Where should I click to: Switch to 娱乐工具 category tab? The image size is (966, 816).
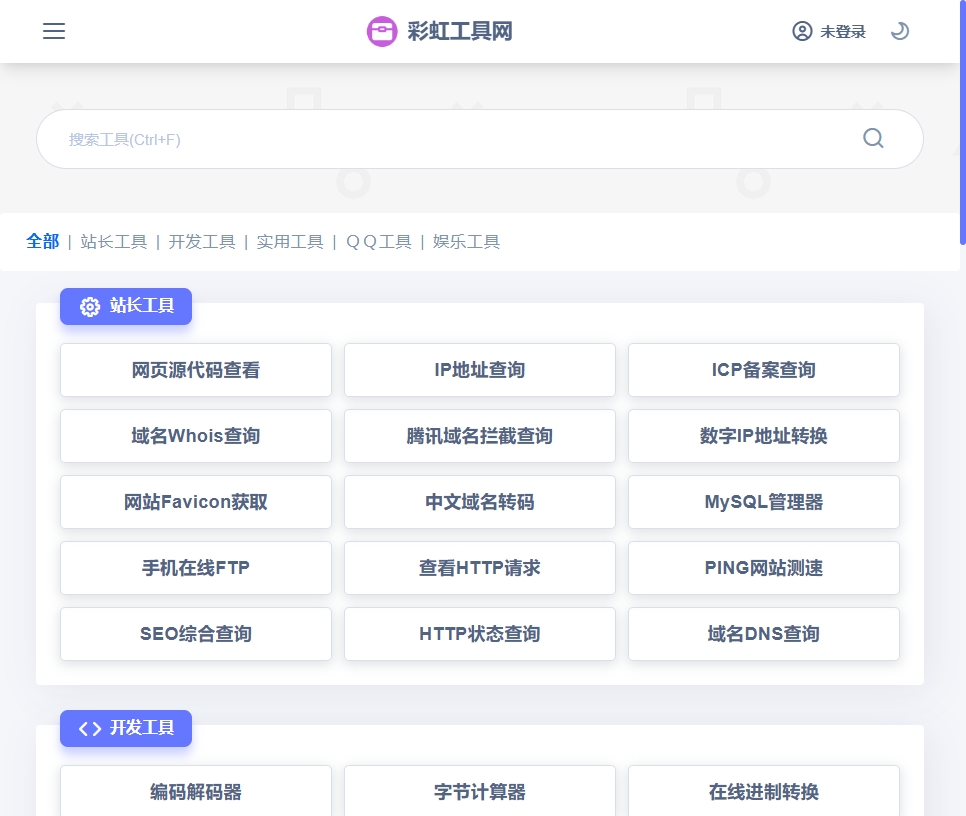pyautogui.click(x=466, y=241)
